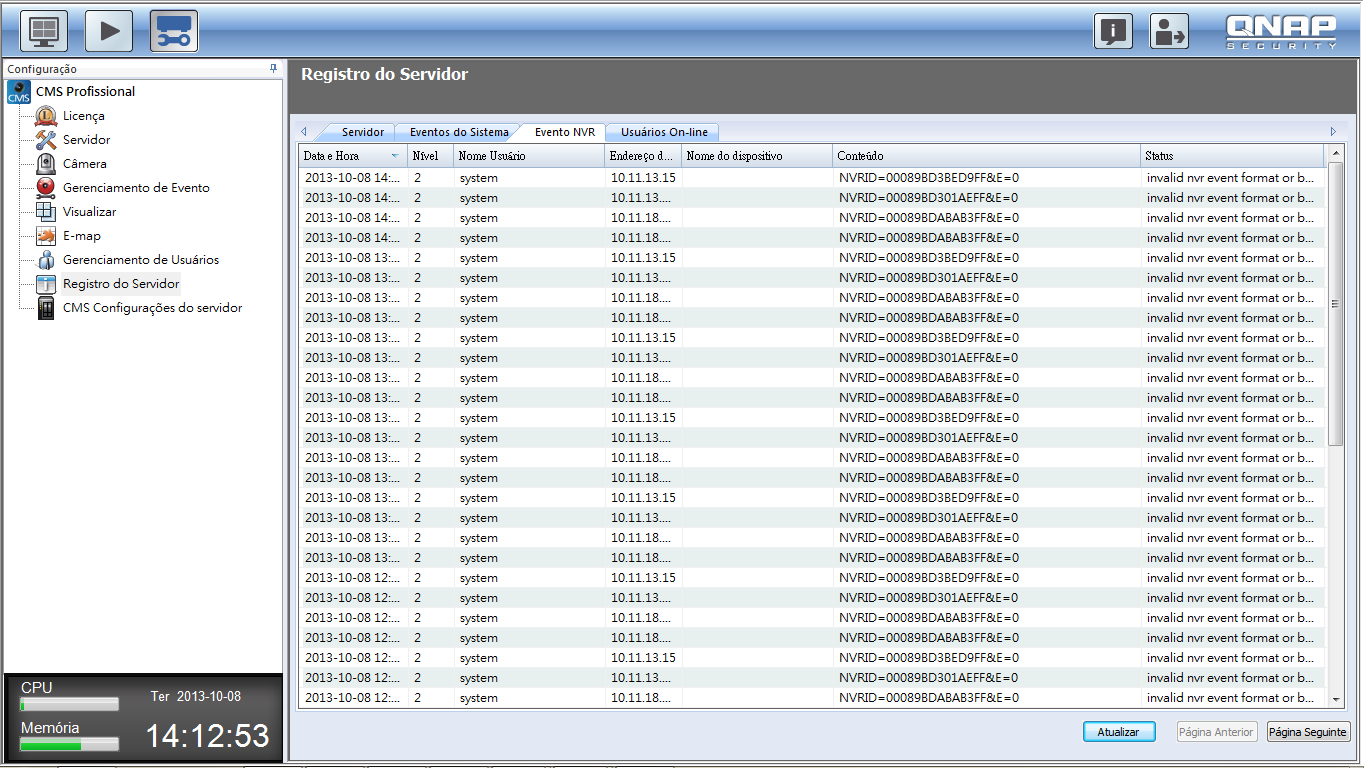Go to Página Seguinte
1364x768 pixels.
point(1308,732)
